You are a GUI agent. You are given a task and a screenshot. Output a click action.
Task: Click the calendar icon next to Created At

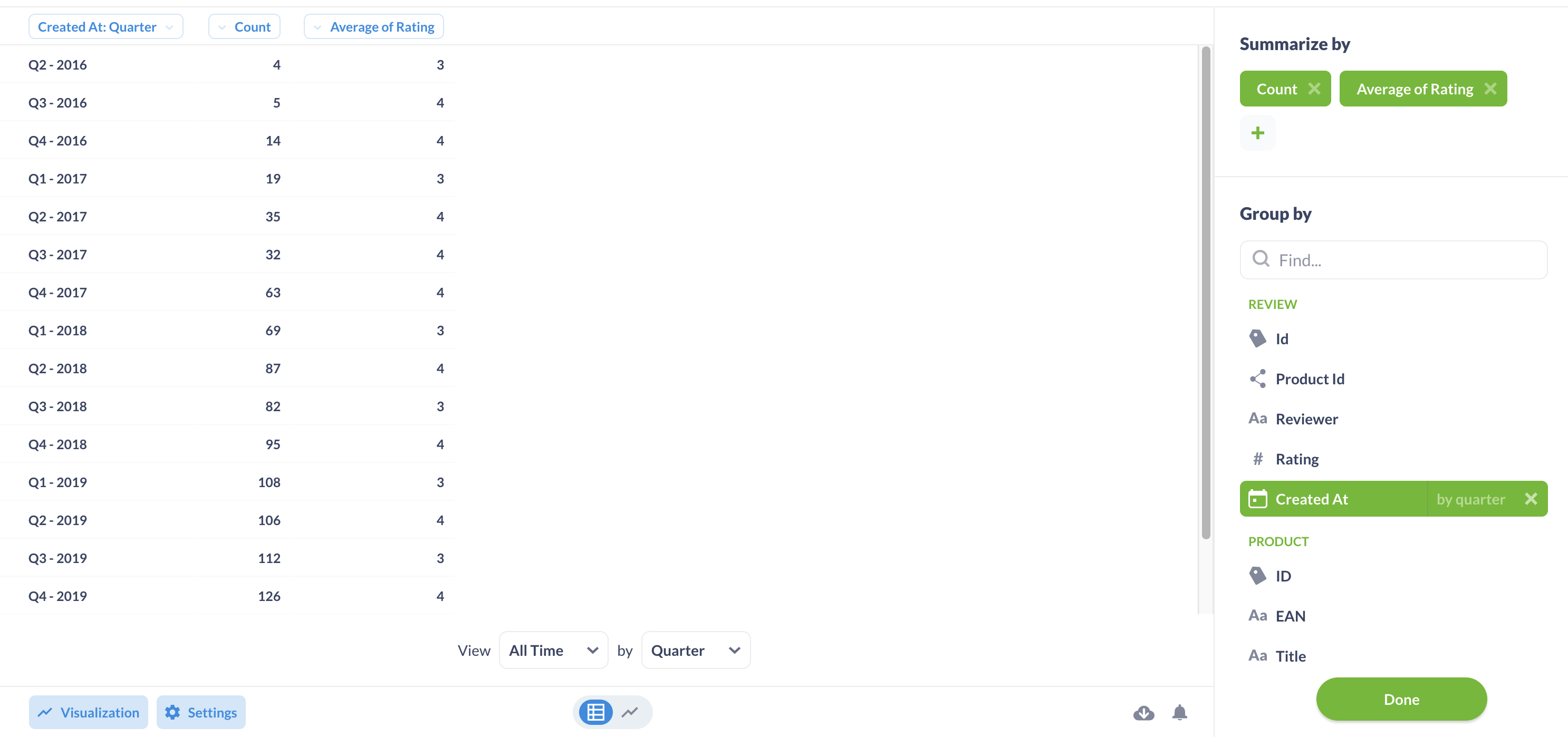tap(1258, 498)
